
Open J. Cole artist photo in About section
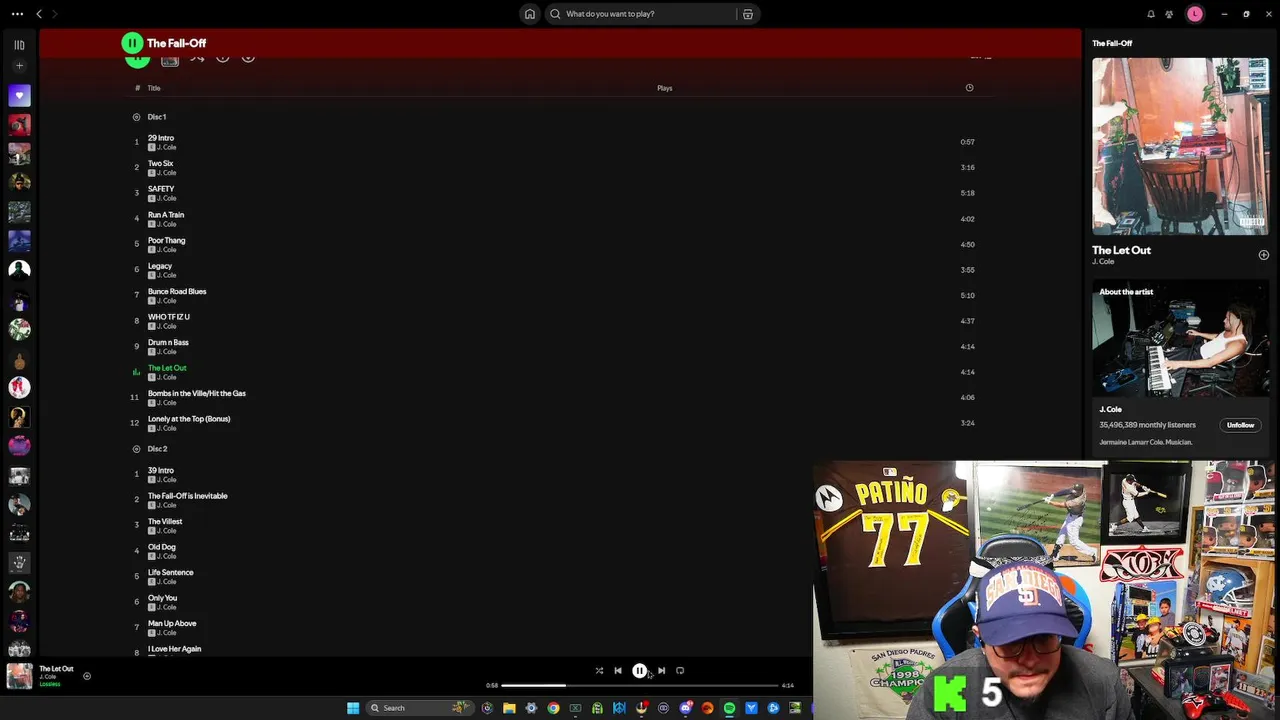(1180, 340)
